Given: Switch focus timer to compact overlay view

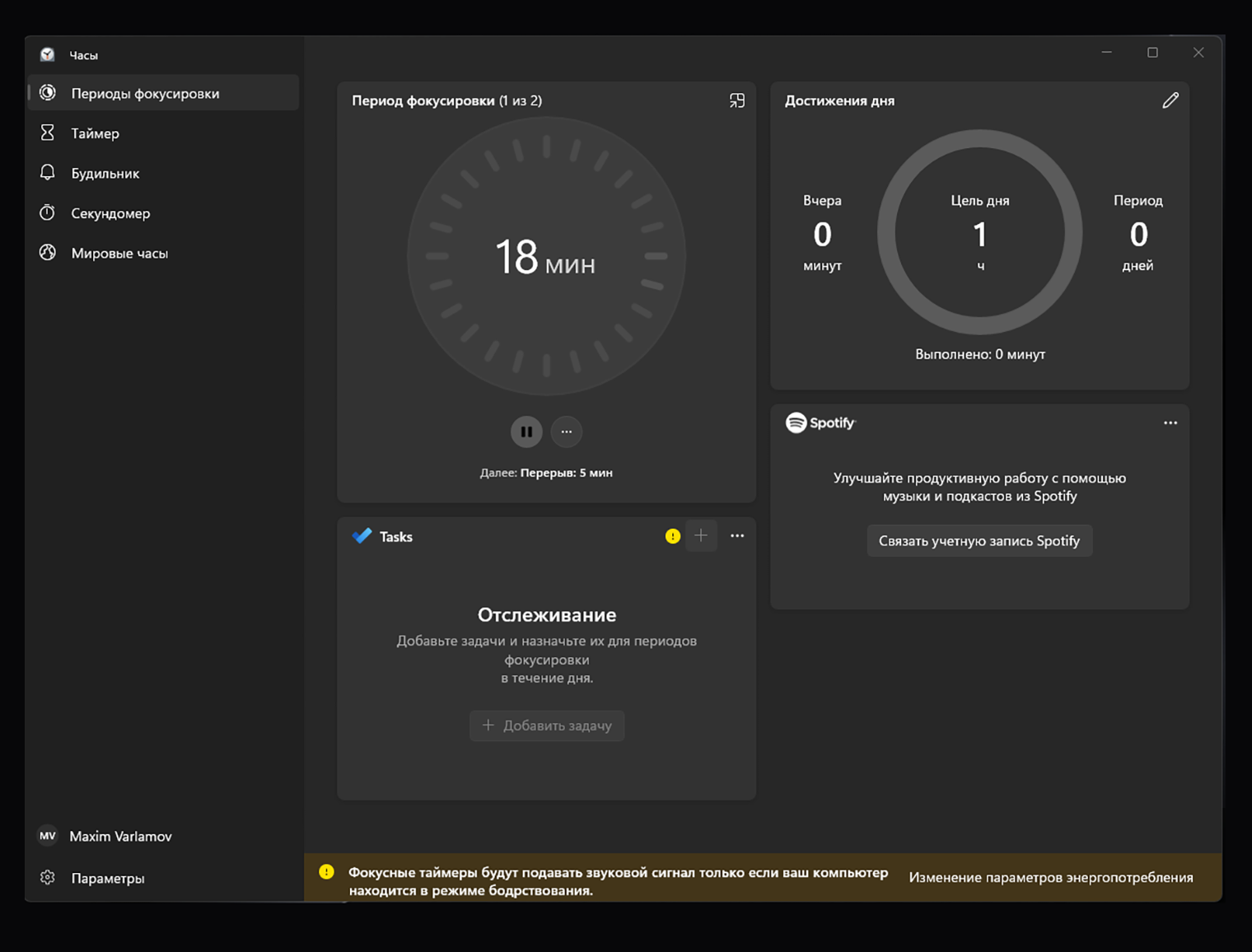Looking at the screenshot, I should pos(737,100).
